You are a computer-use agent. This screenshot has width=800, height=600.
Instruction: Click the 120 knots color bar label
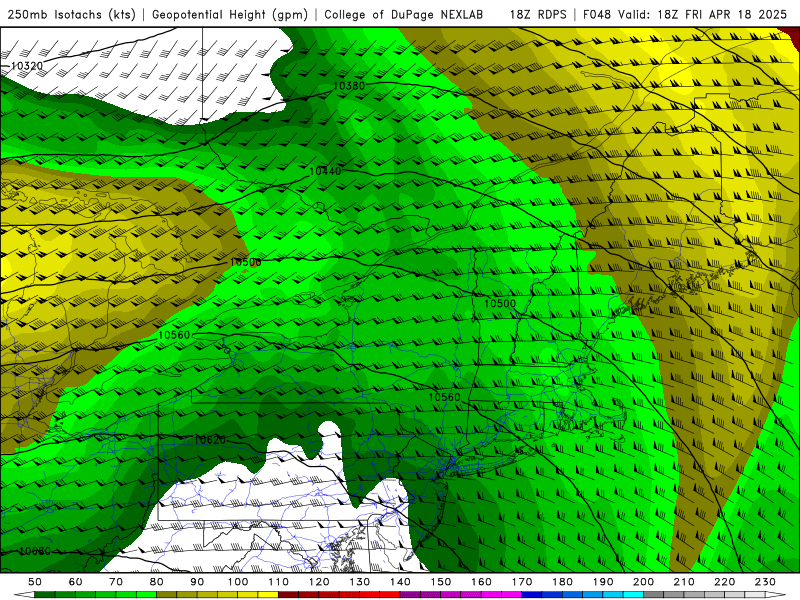(319, 582)
